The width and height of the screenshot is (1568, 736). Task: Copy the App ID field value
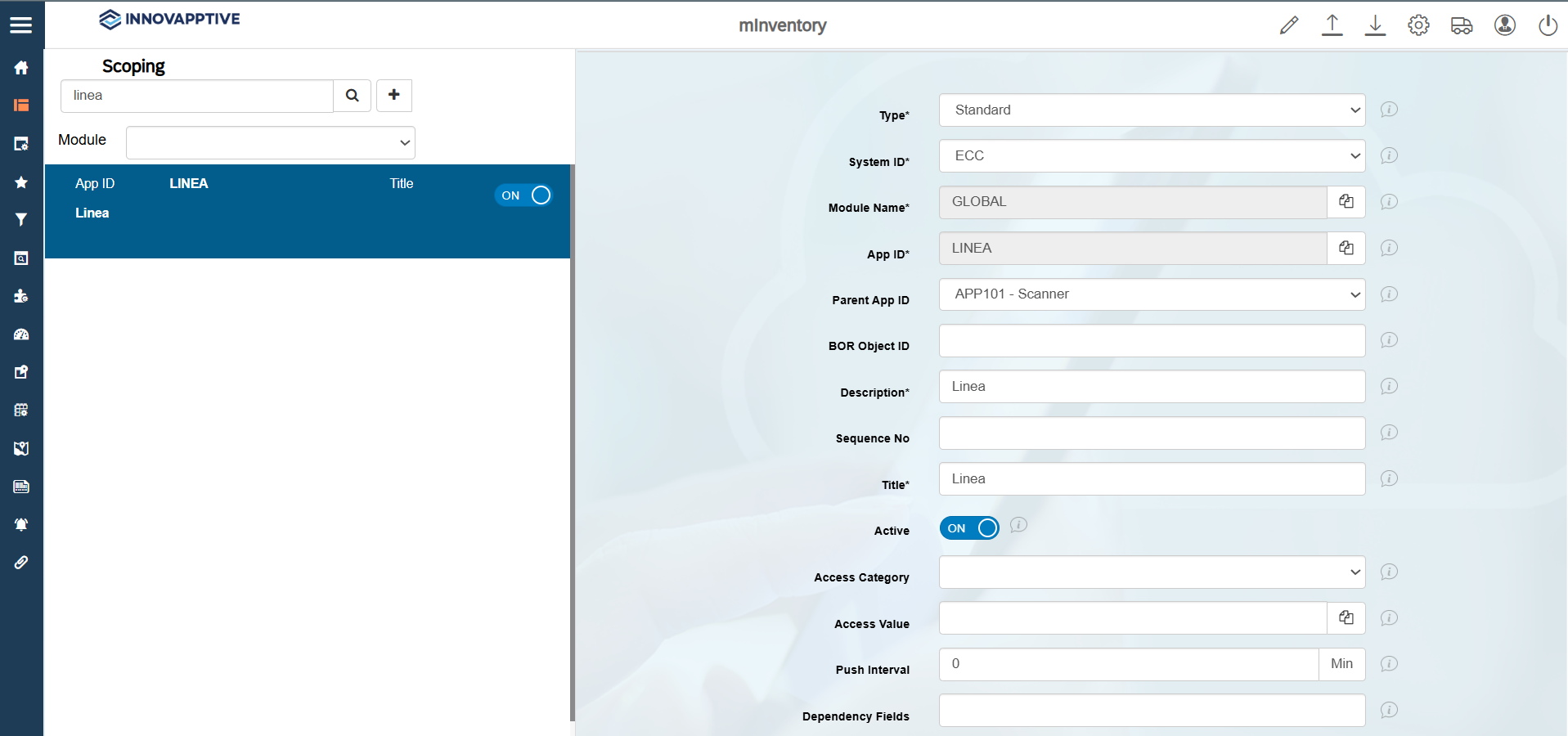tap(1346, 248)
